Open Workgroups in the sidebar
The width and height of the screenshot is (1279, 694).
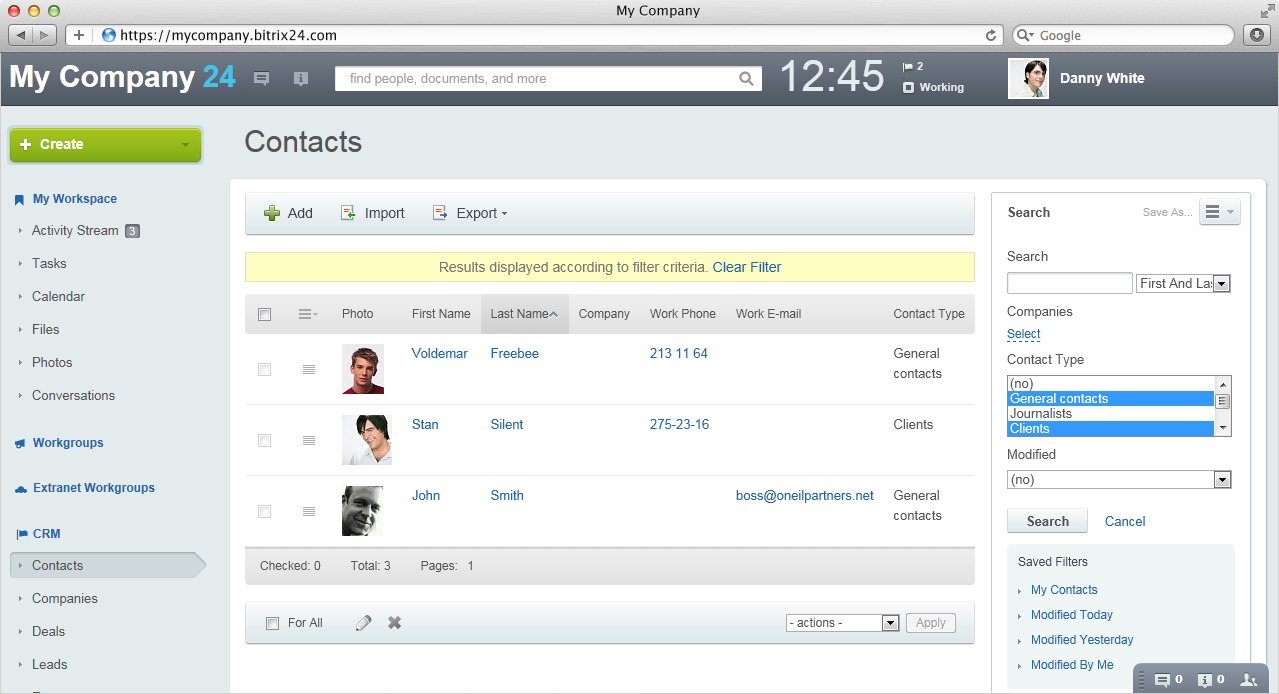68,443
